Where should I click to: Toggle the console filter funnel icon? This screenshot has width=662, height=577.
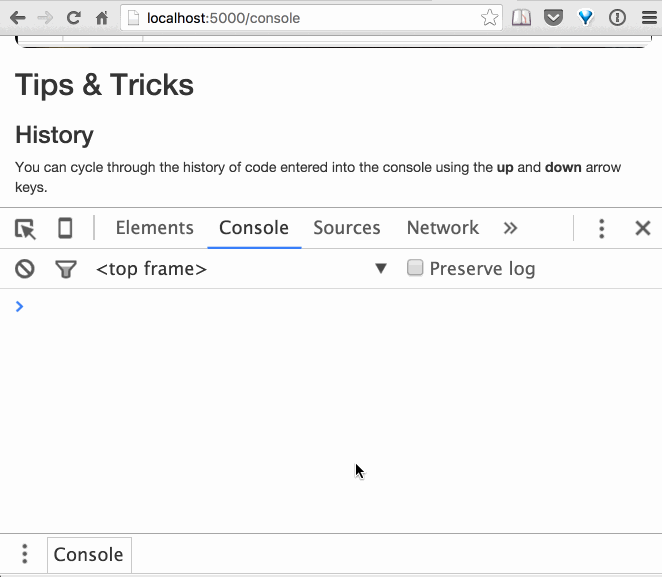coord(65,269)
